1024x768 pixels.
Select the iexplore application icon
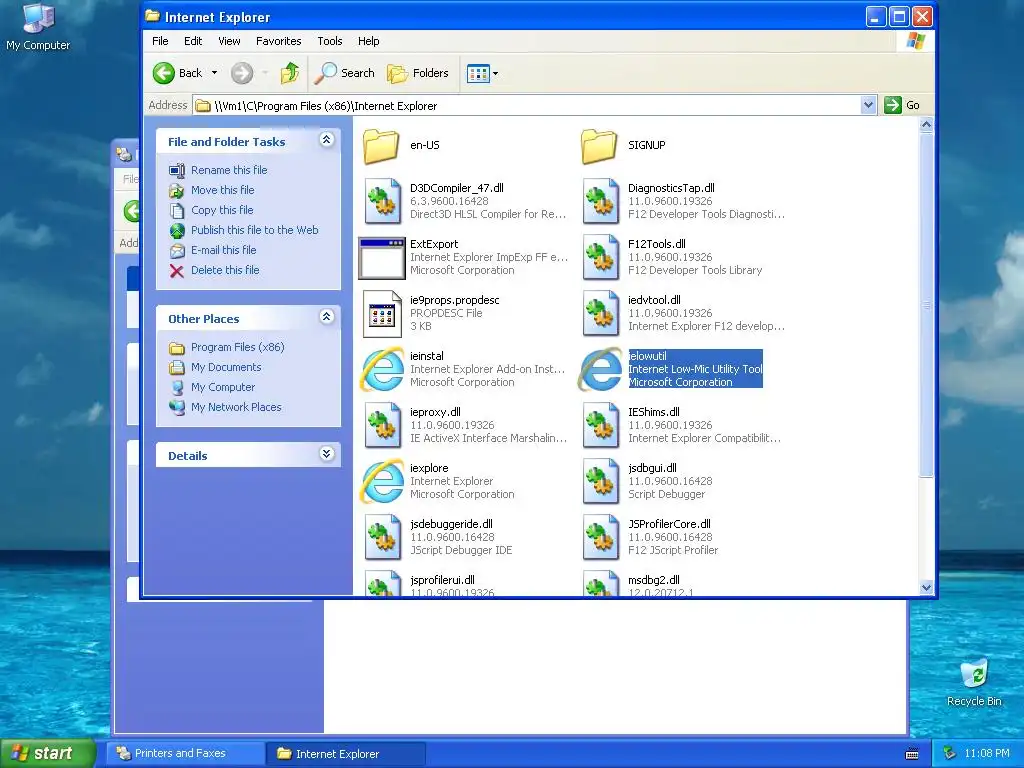(x=383, y=481)
